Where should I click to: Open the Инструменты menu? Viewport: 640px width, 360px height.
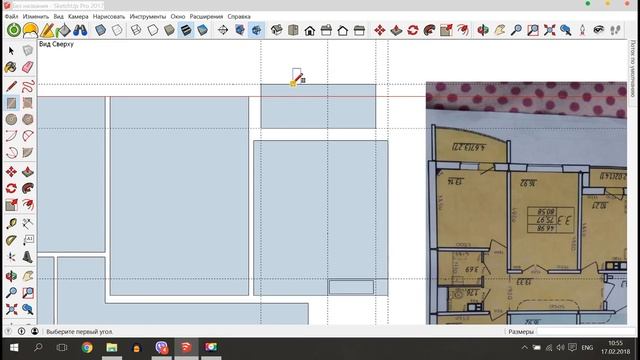[148, 16]
